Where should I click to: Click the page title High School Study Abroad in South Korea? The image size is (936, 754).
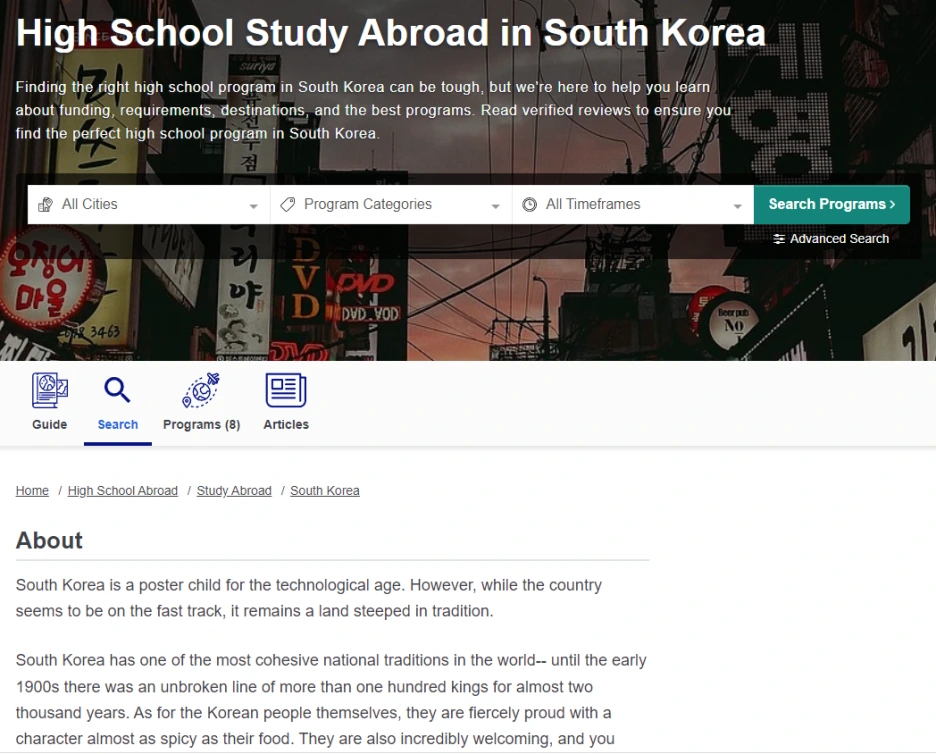click(390, 33)
